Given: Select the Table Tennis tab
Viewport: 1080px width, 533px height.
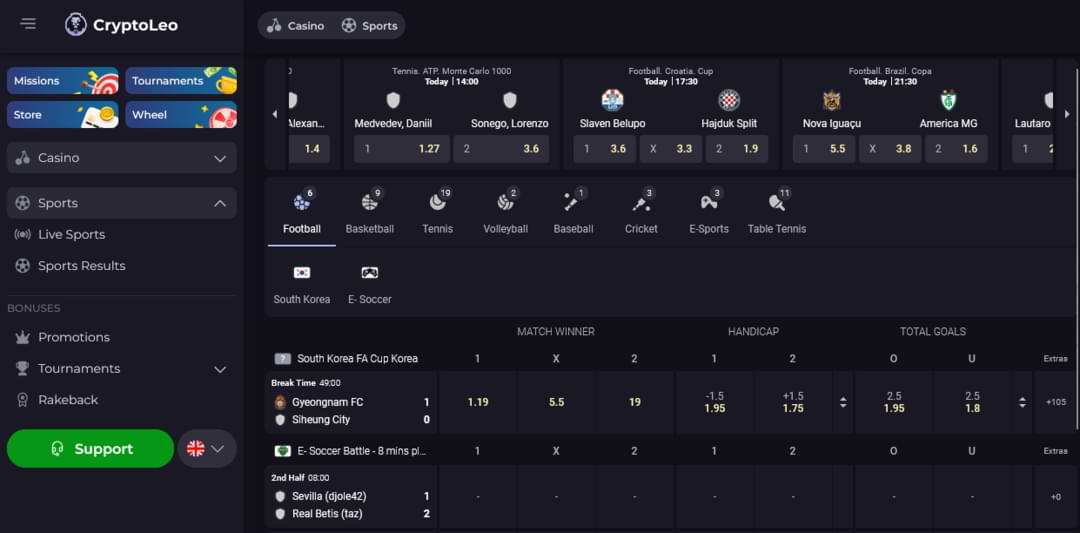Looking at the screenshot, I should pos(777,211).
